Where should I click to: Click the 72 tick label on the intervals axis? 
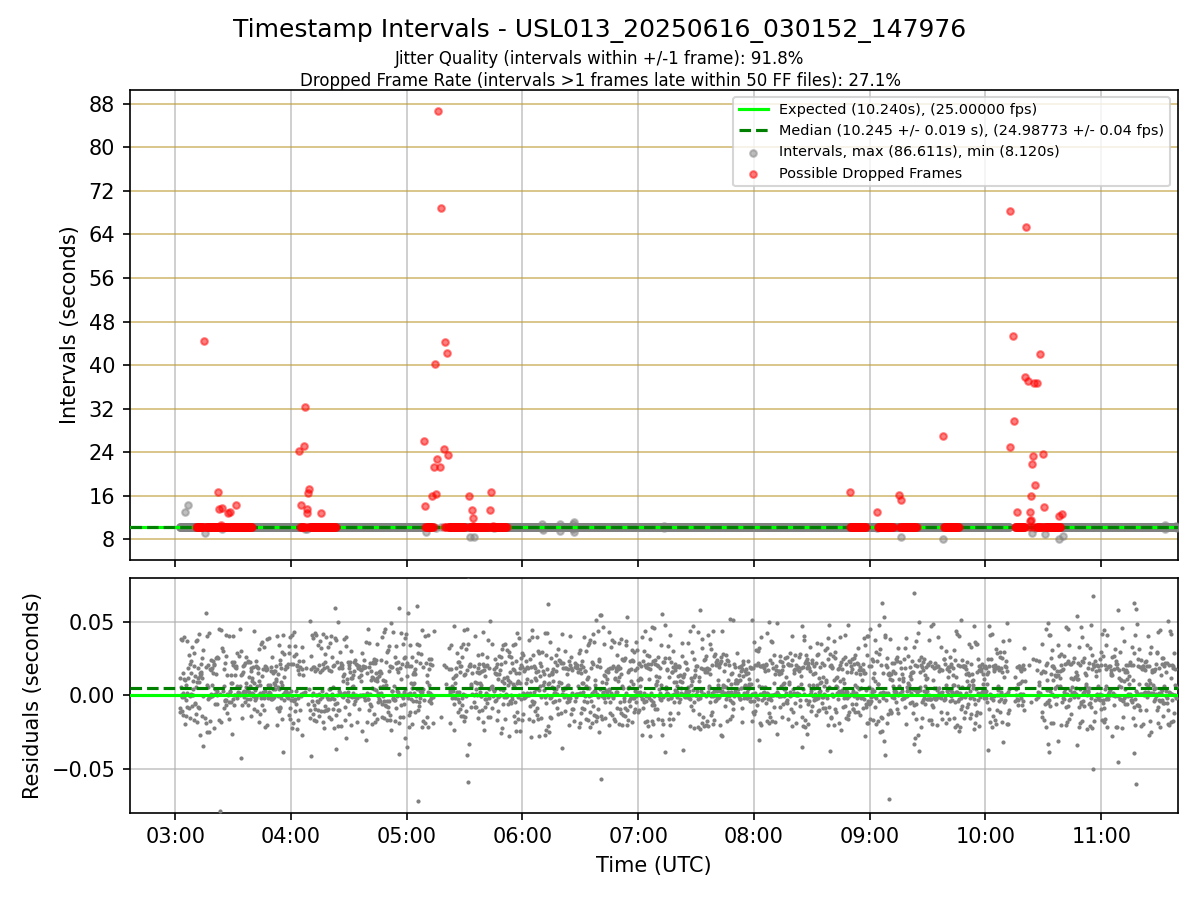(104, 191)
